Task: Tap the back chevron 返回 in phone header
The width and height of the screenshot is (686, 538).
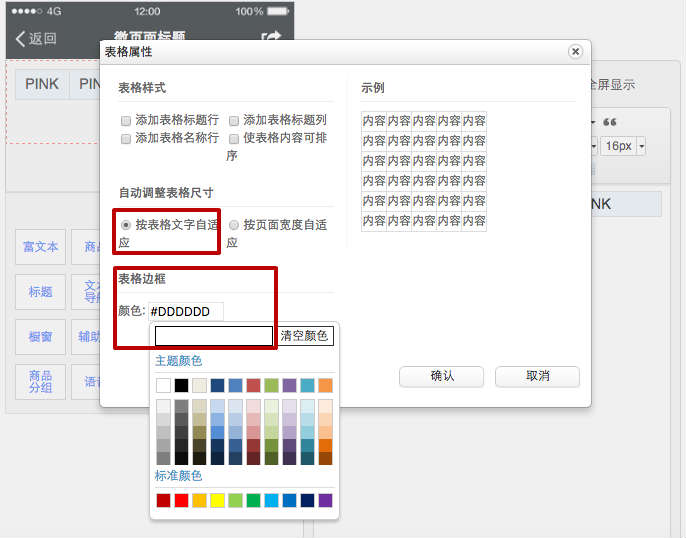Action: pos(36,39)
